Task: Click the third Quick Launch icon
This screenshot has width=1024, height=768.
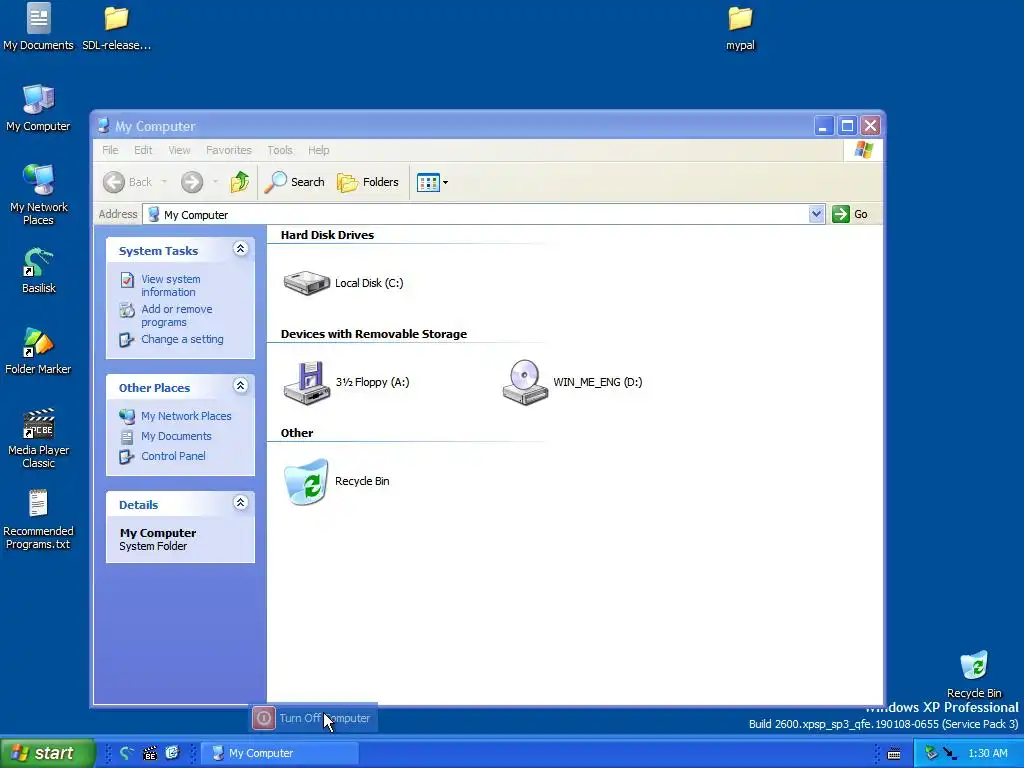Action: tap(172, 753)
